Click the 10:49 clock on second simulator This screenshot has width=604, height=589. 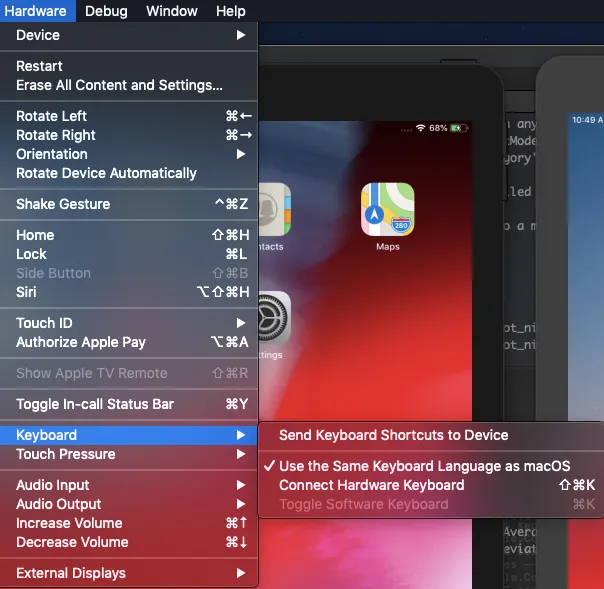pyautogui.click(x=587, y=120)
